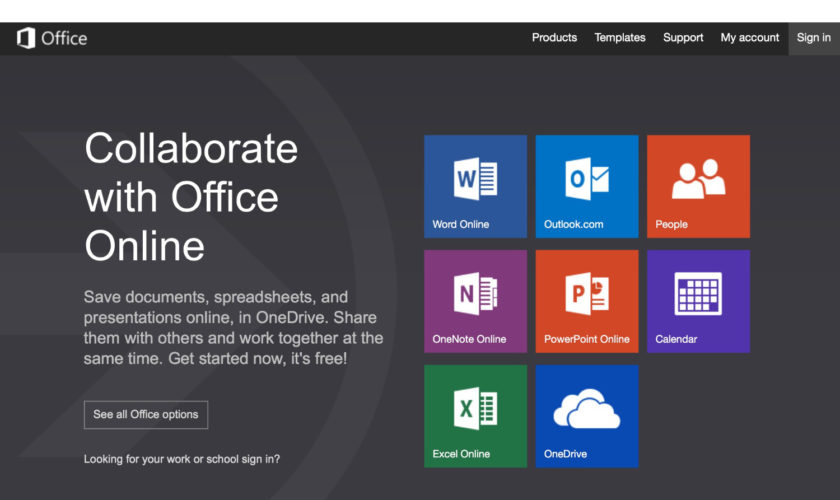Select the PowerPoint Online icon
840x500 pixels.
(586, 294)
